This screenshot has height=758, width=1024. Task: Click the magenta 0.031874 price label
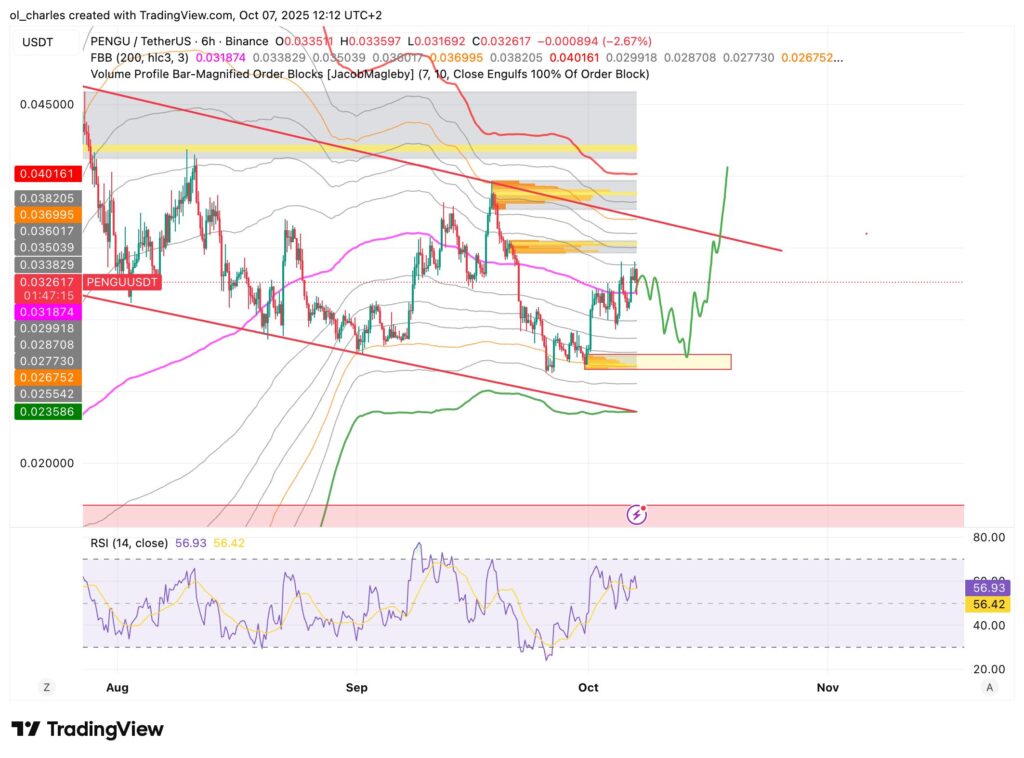point(46,312)
